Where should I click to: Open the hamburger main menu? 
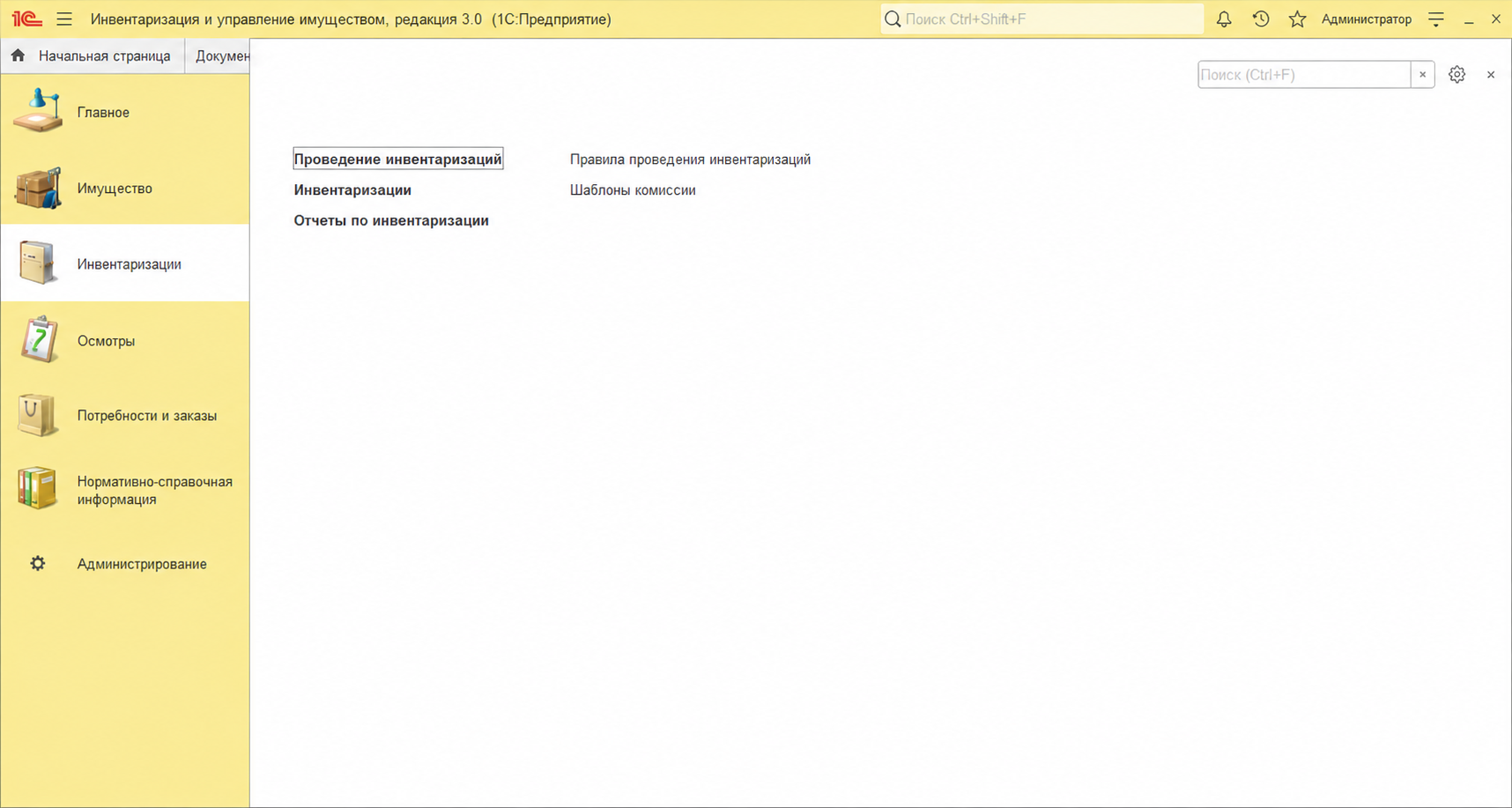(64, 19)
